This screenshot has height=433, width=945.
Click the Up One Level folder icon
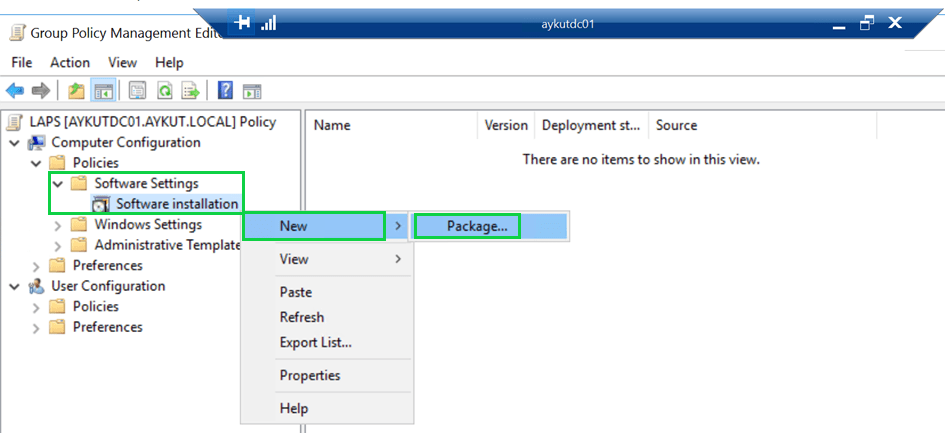(76, 91)
